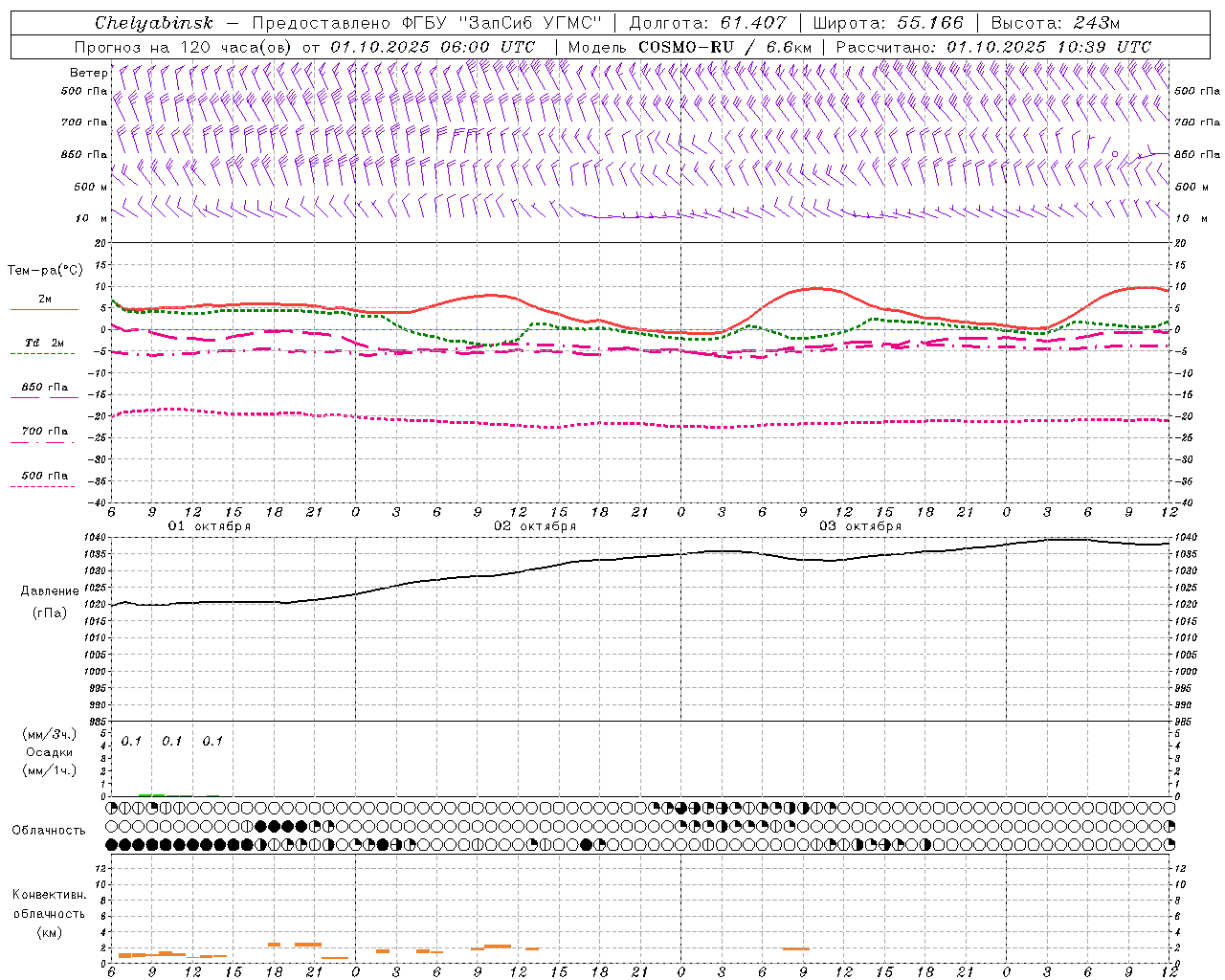Click the 03 октября date label

(860, 525)
